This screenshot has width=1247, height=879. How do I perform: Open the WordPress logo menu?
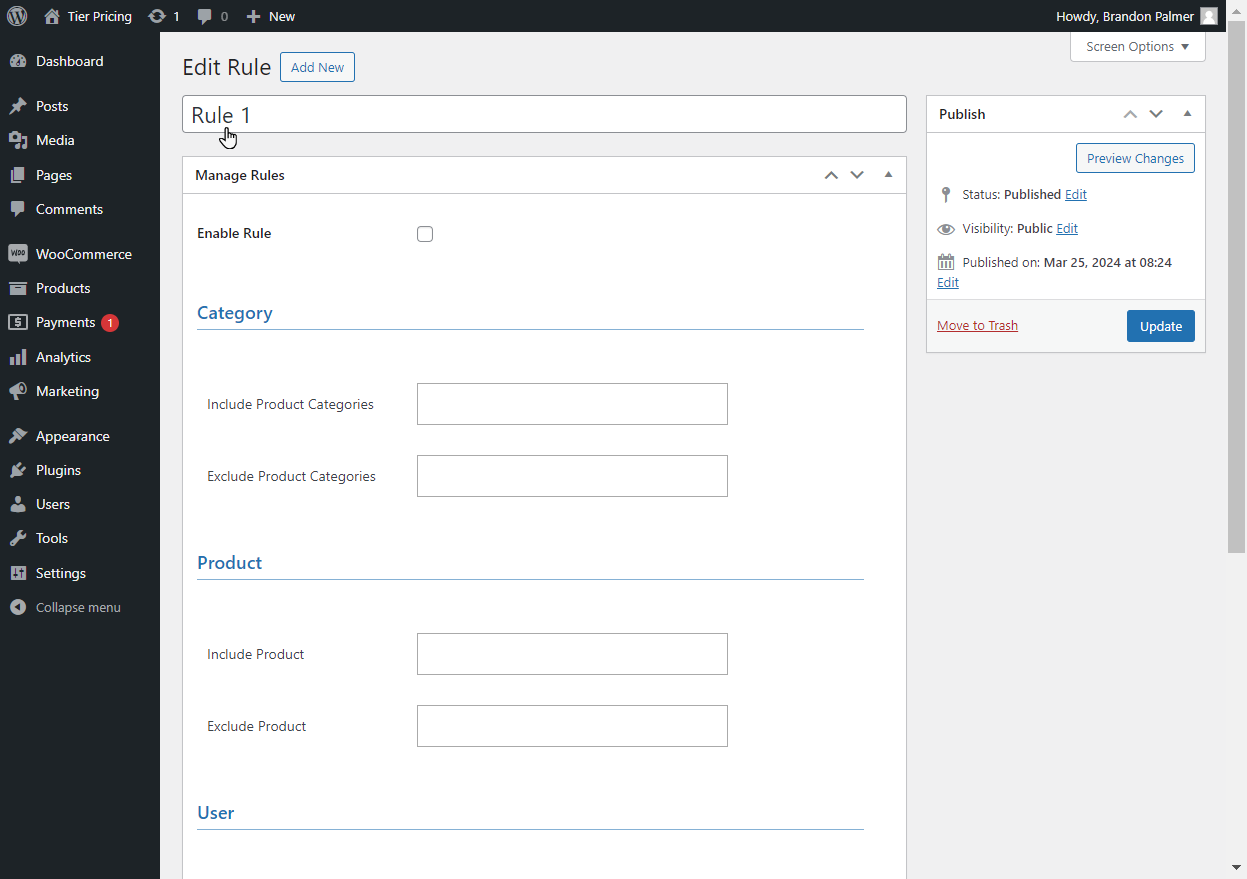pos(17,16)
